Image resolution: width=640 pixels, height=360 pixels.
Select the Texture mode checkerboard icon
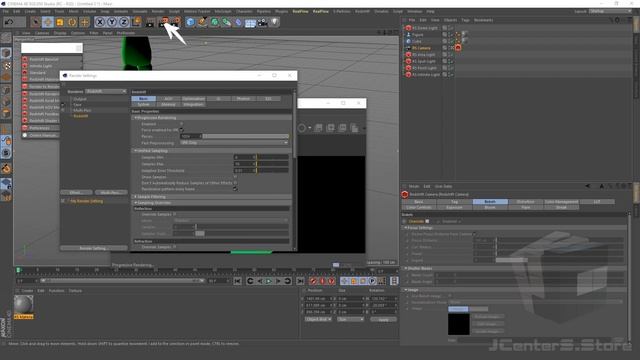(x=6, y=65)
